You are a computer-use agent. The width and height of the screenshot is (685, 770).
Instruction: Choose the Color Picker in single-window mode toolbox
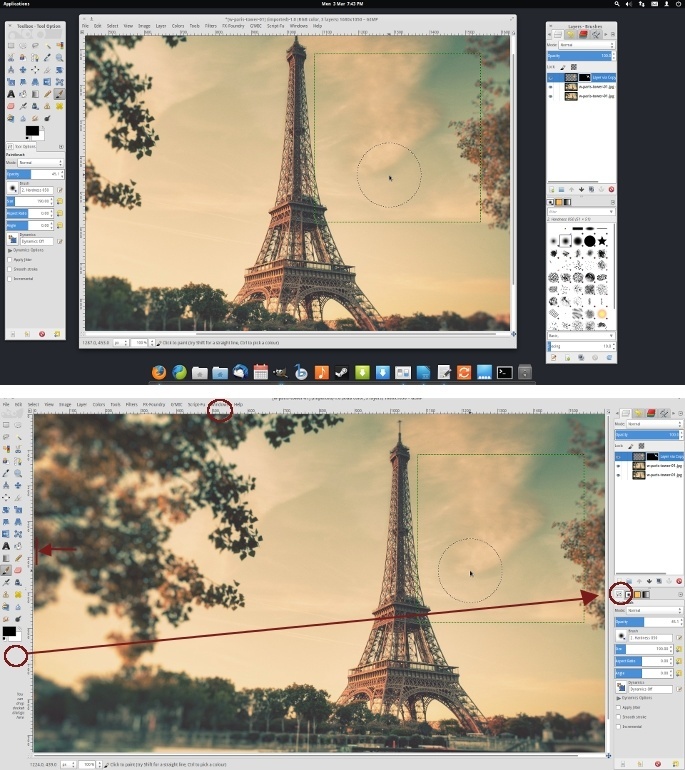tap(6, 473)
